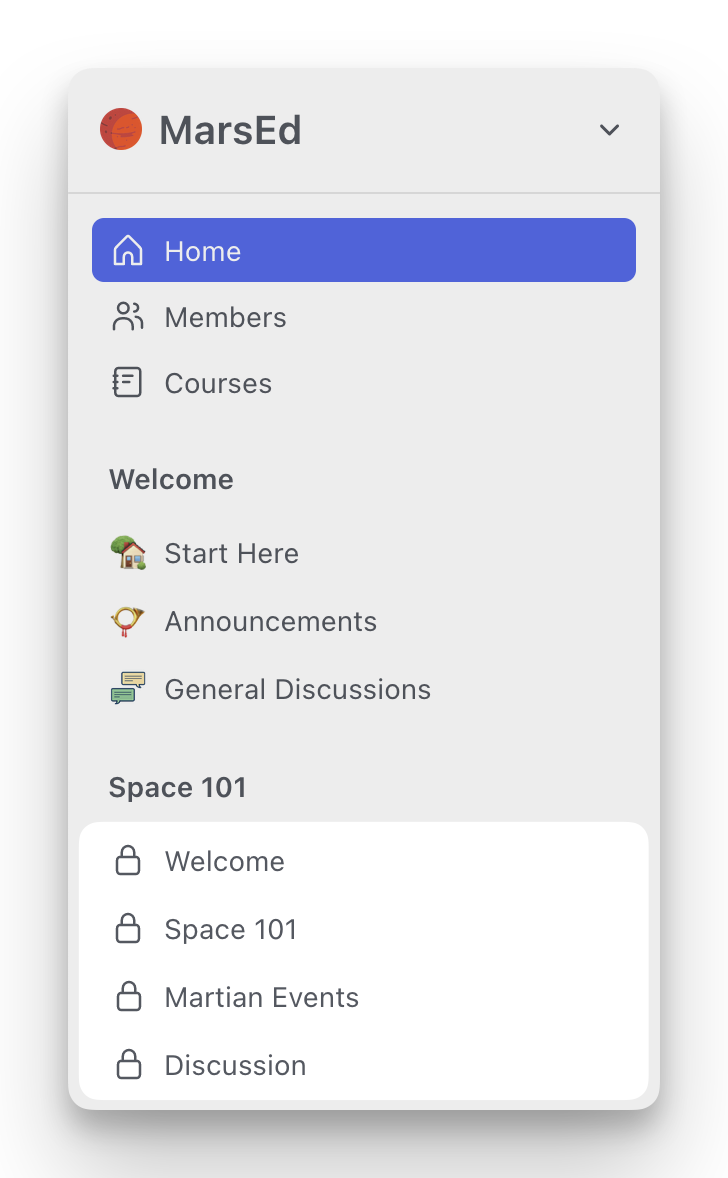
Task: Switch to the Members page
Action: pos(225,317)
